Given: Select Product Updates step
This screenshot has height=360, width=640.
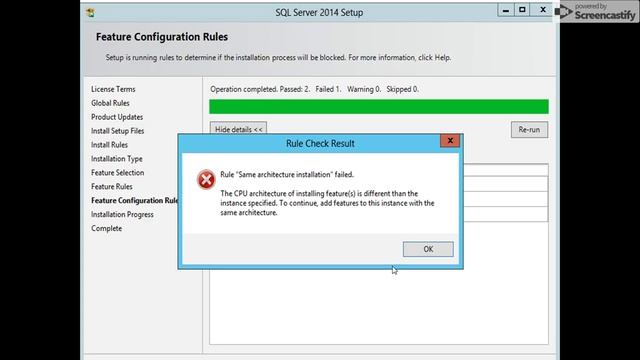Looking at the screenshot, I should tap(117, 117).
